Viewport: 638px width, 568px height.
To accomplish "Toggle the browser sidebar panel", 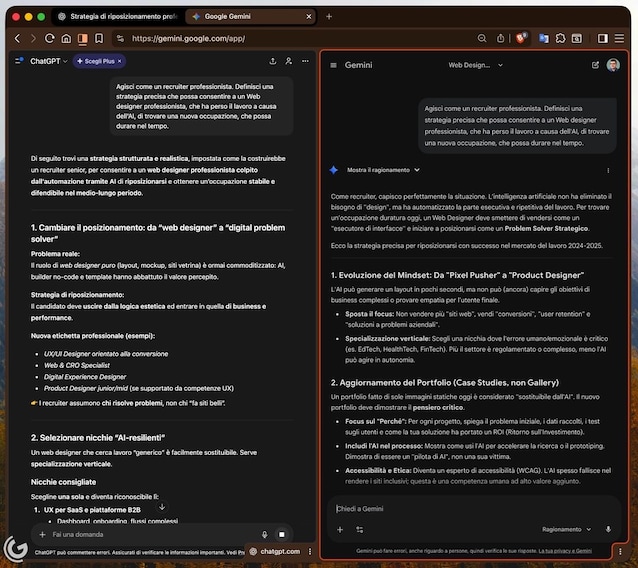I will click(603, 38).
